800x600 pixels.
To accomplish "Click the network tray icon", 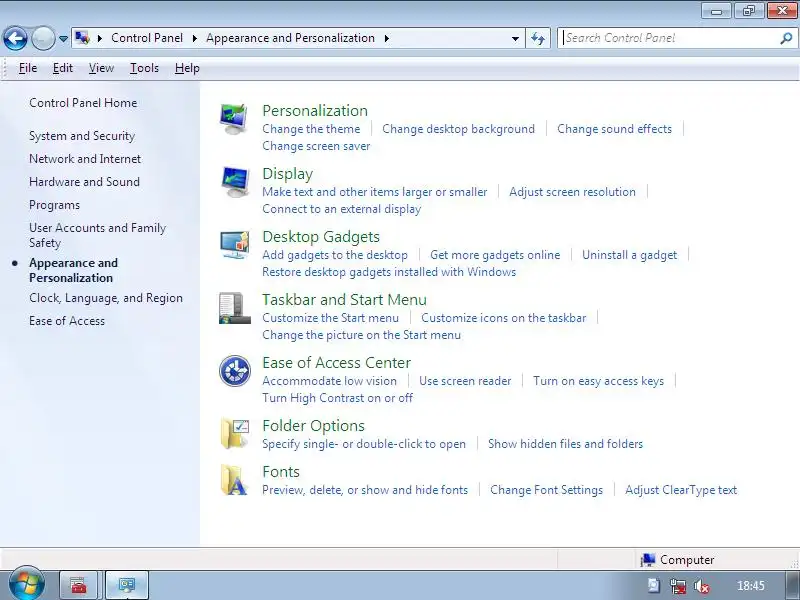I will [x=678, y=586].
